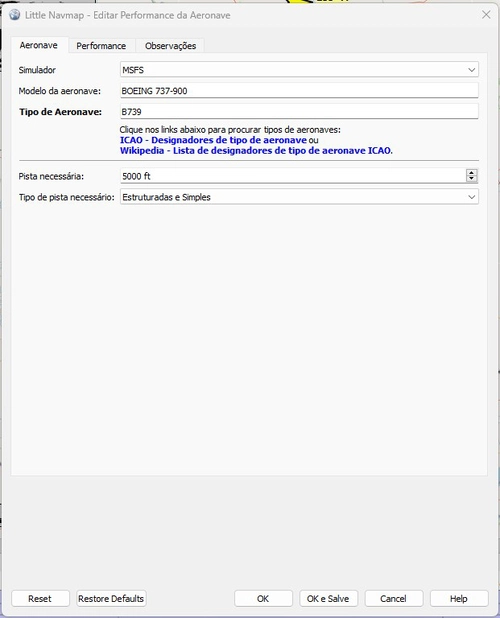The image size is (500, 618).
Task: Click inside the Pista necessária 5000 ft field
Action: tap(292, 176)
